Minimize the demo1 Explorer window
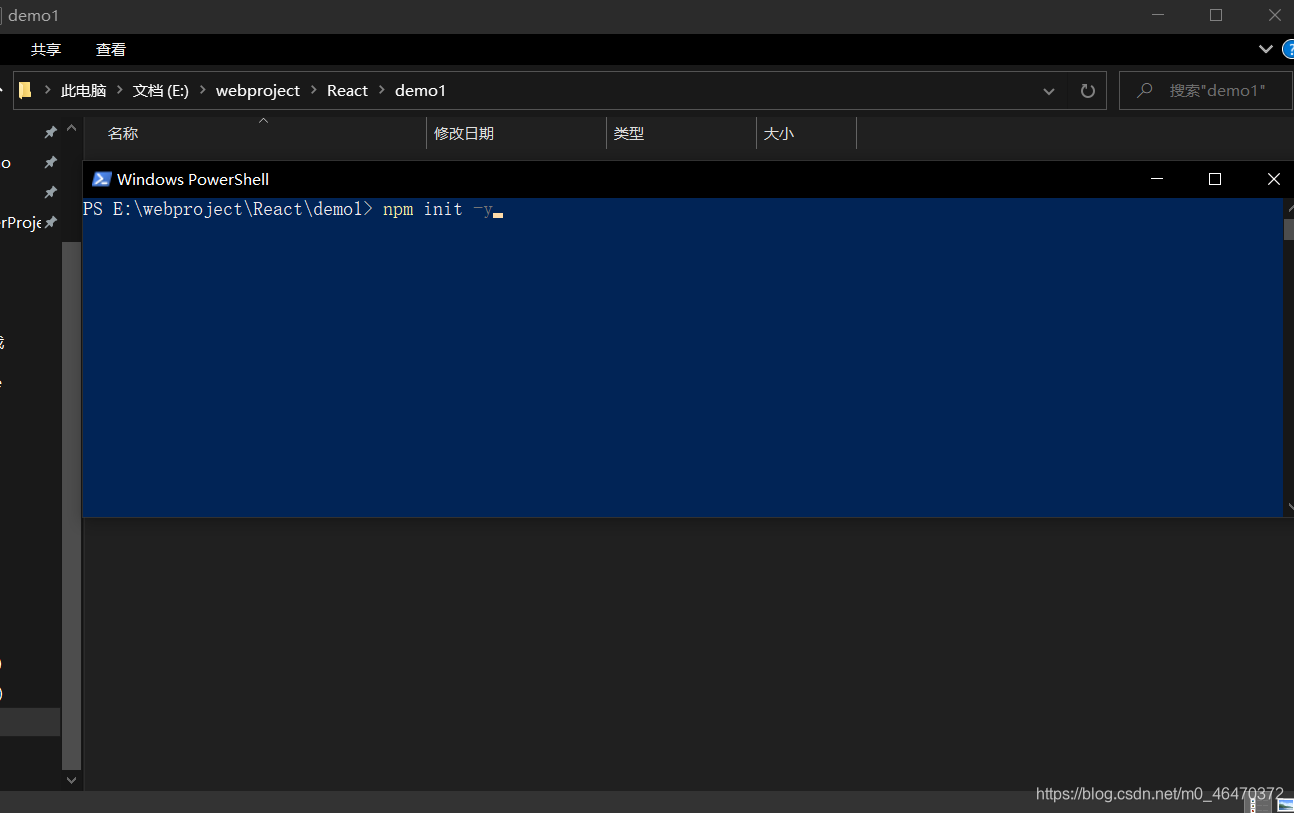 pyautogui.click(x=1157, y=15)
